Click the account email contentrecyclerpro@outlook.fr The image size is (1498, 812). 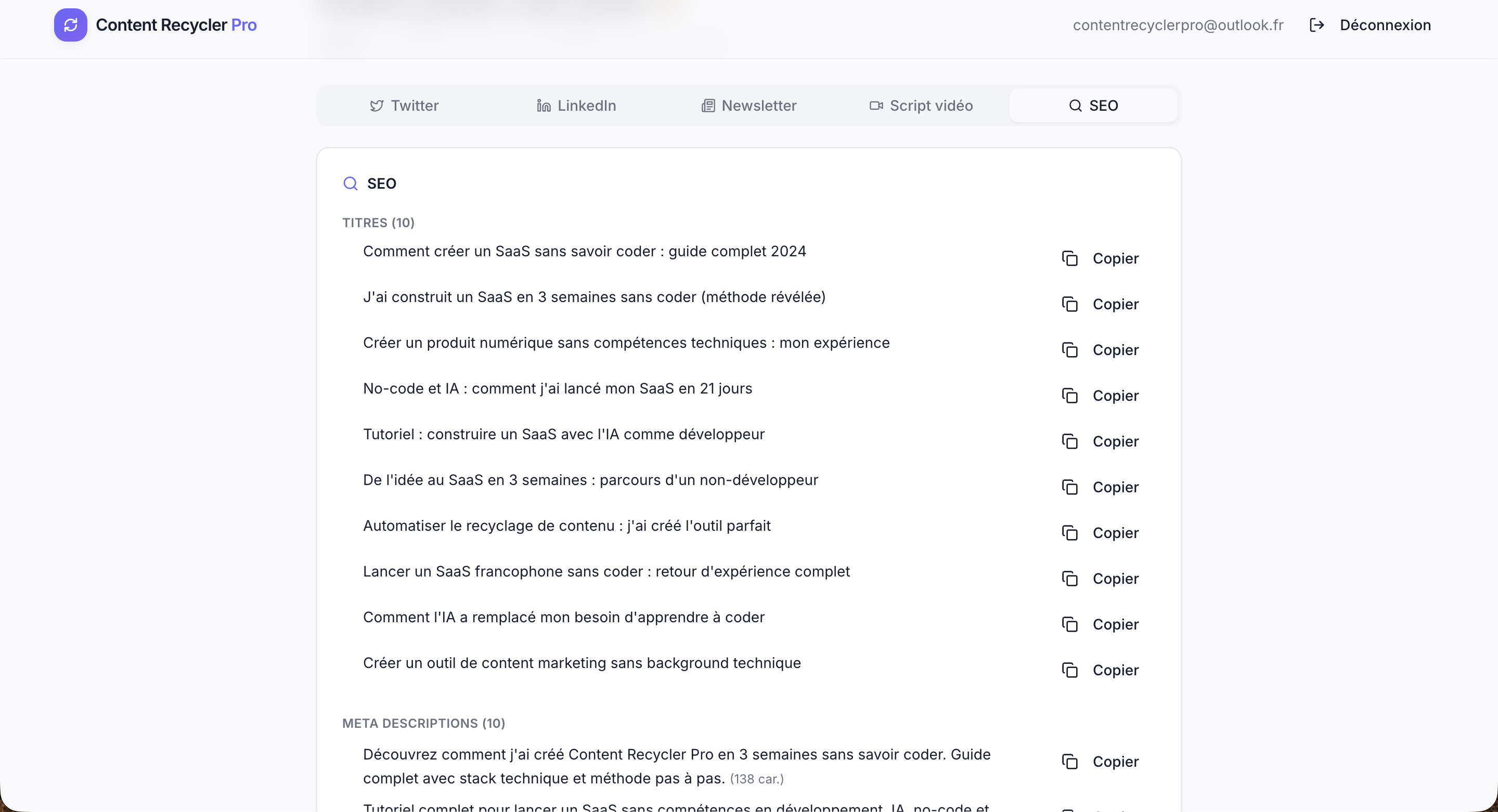point(1178,25)
